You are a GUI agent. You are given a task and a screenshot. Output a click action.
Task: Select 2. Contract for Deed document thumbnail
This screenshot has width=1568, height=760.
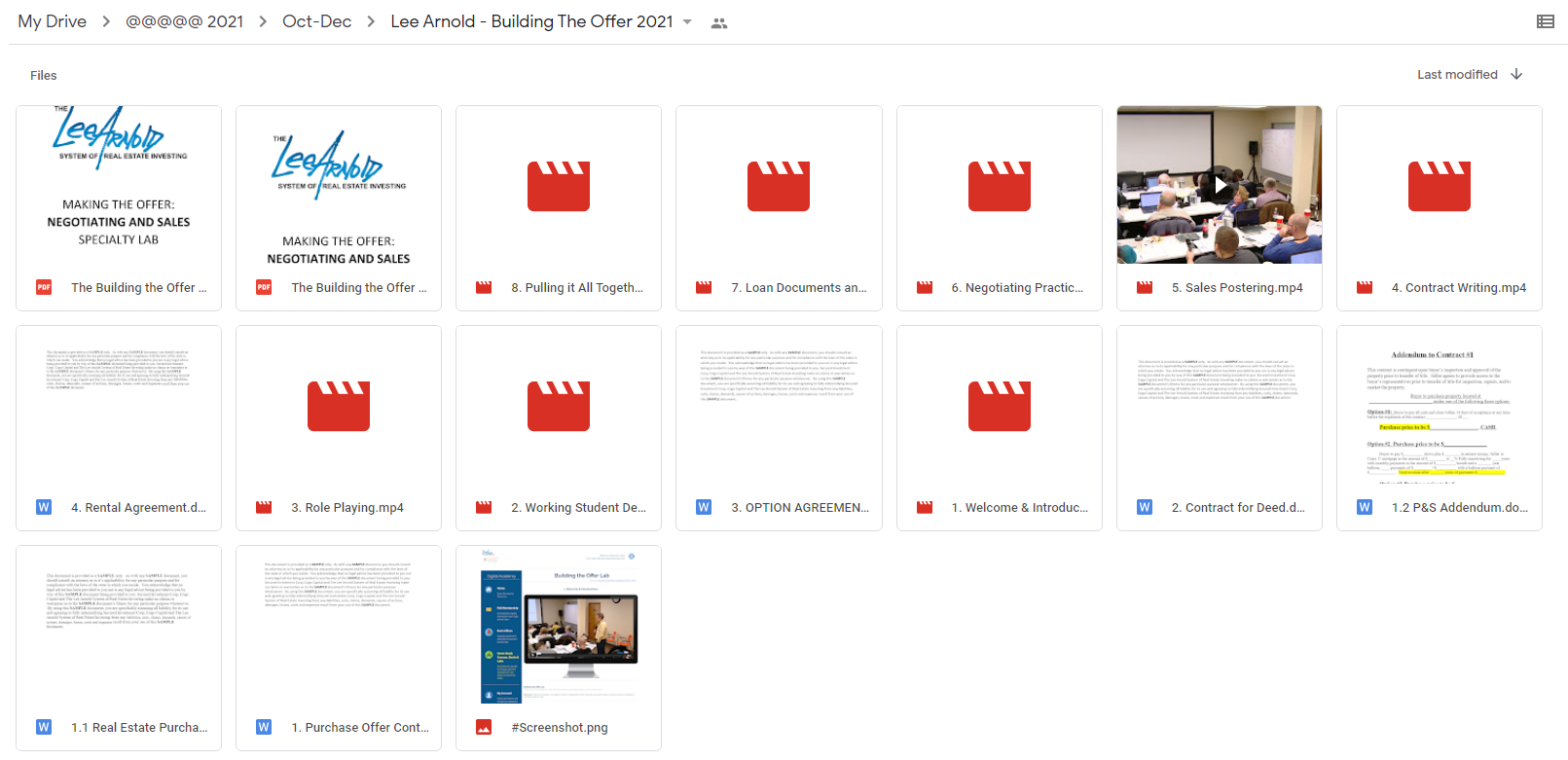tap(1220, 405)
